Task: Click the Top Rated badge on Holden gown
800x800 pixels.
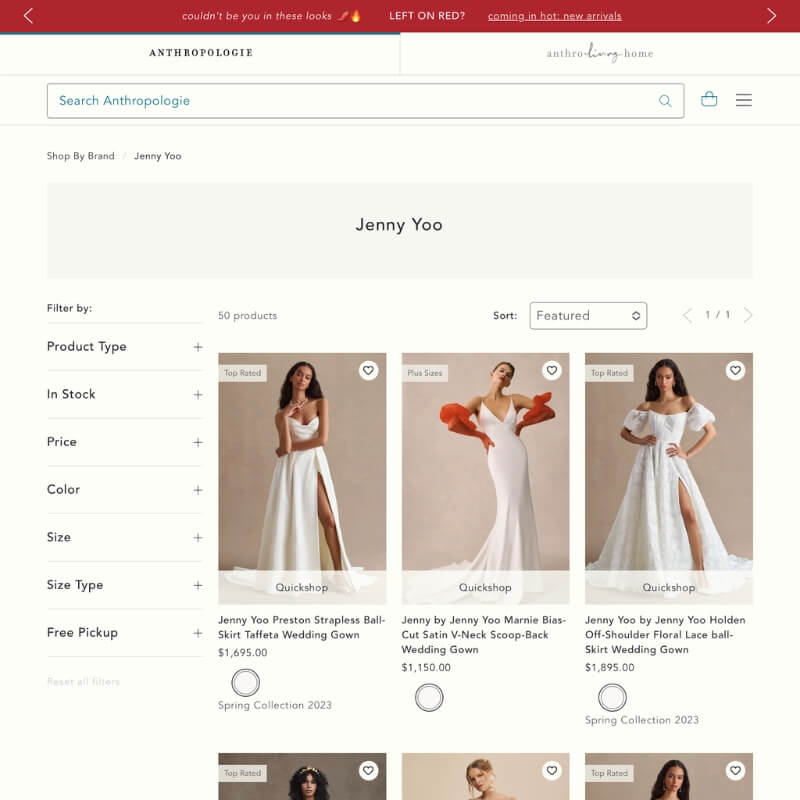Action: [x=609, y=373]
